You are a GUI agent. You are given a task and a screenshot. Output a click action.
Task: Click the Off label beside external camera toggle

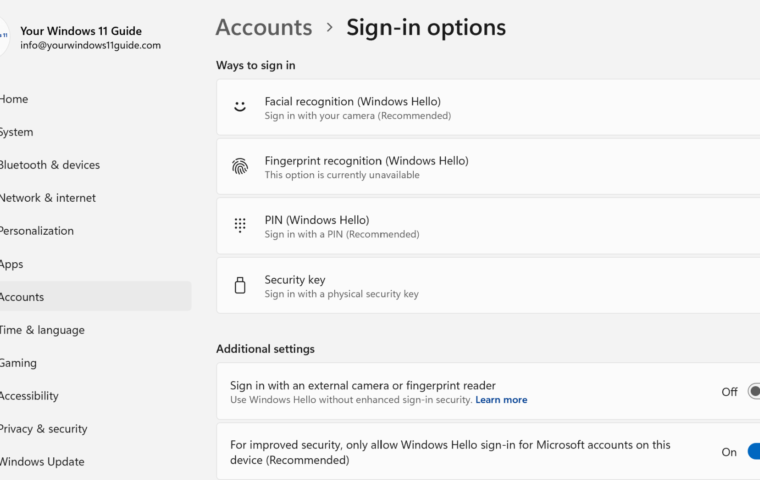[729, 392]
